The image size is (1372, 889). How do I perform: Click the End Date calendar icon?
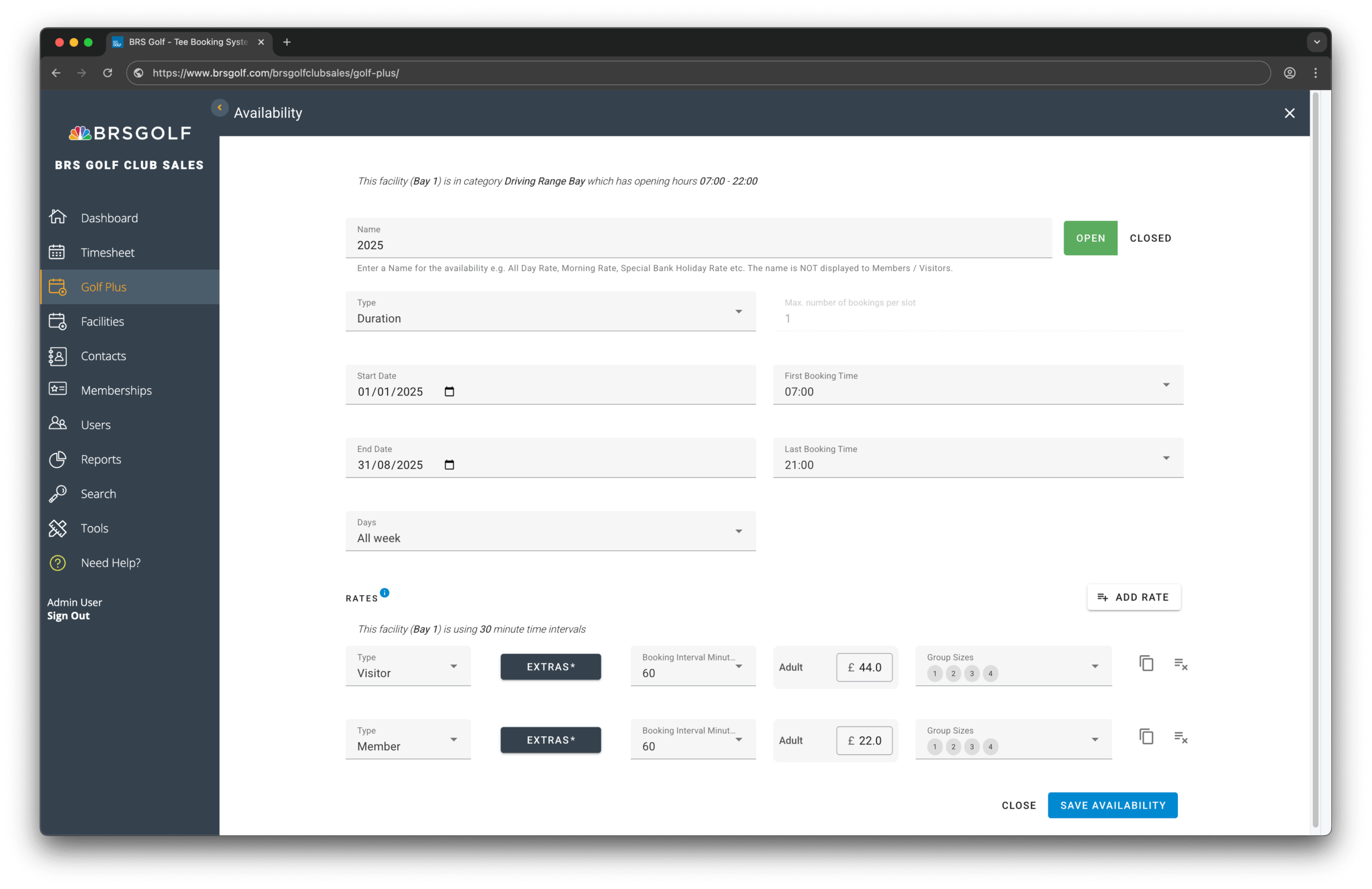point(449,465)
